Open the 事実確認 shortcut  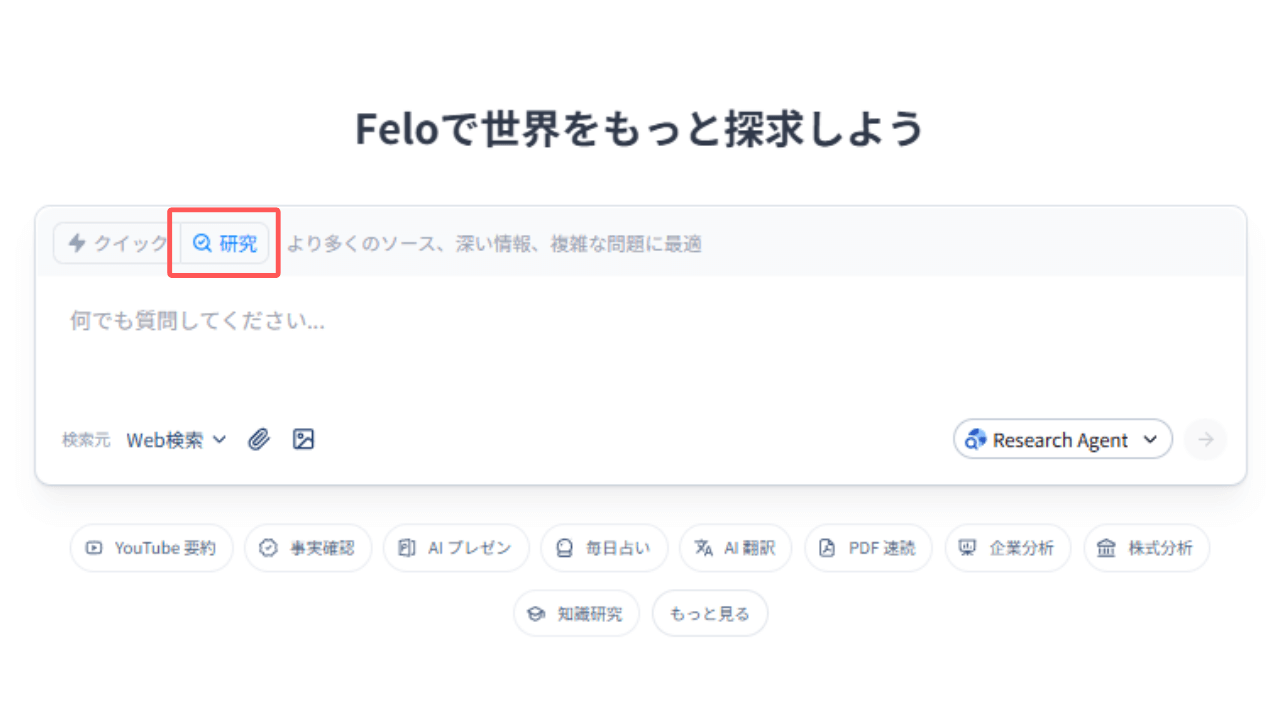tap(308, 548)
